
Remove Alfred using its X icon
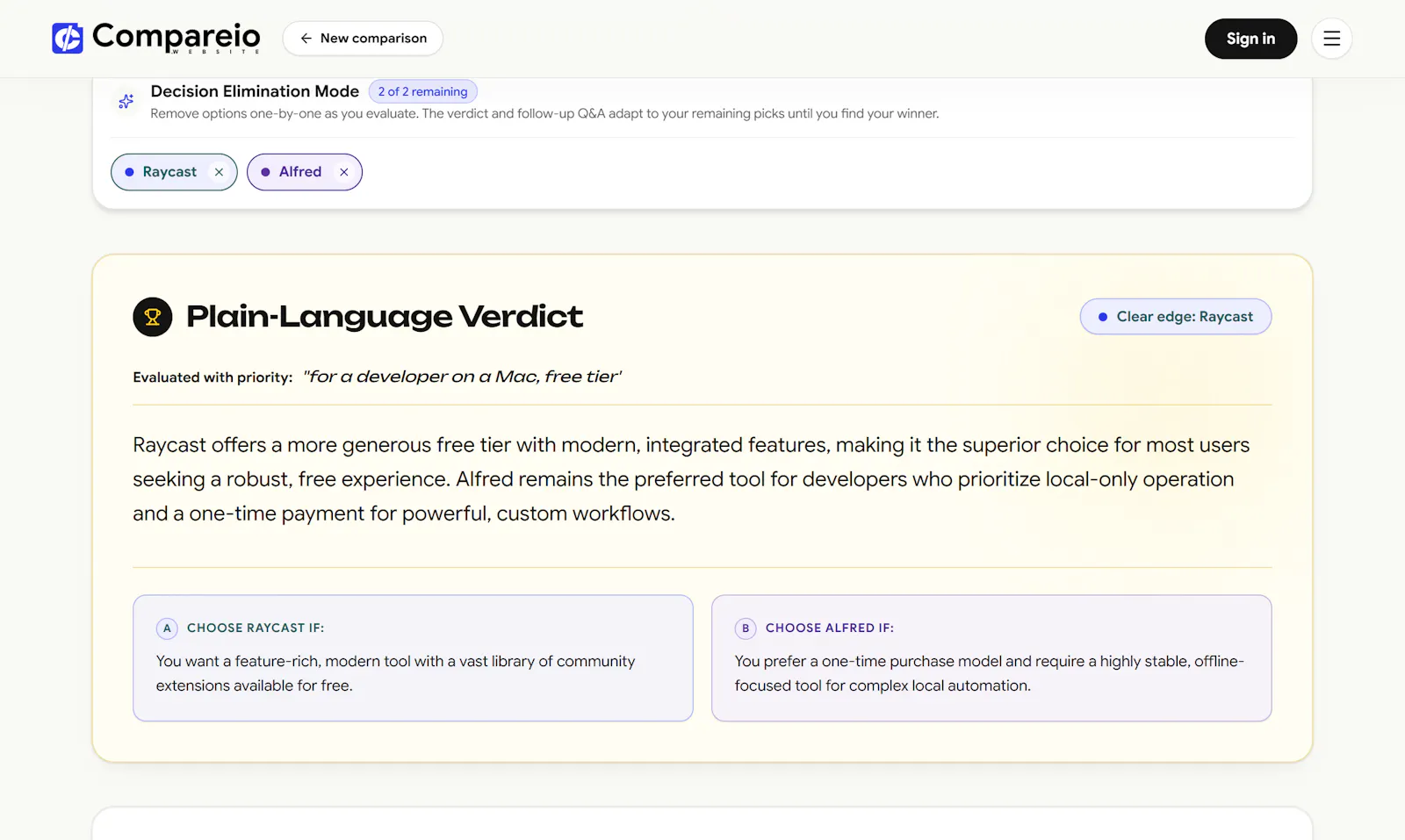[344, 172]
